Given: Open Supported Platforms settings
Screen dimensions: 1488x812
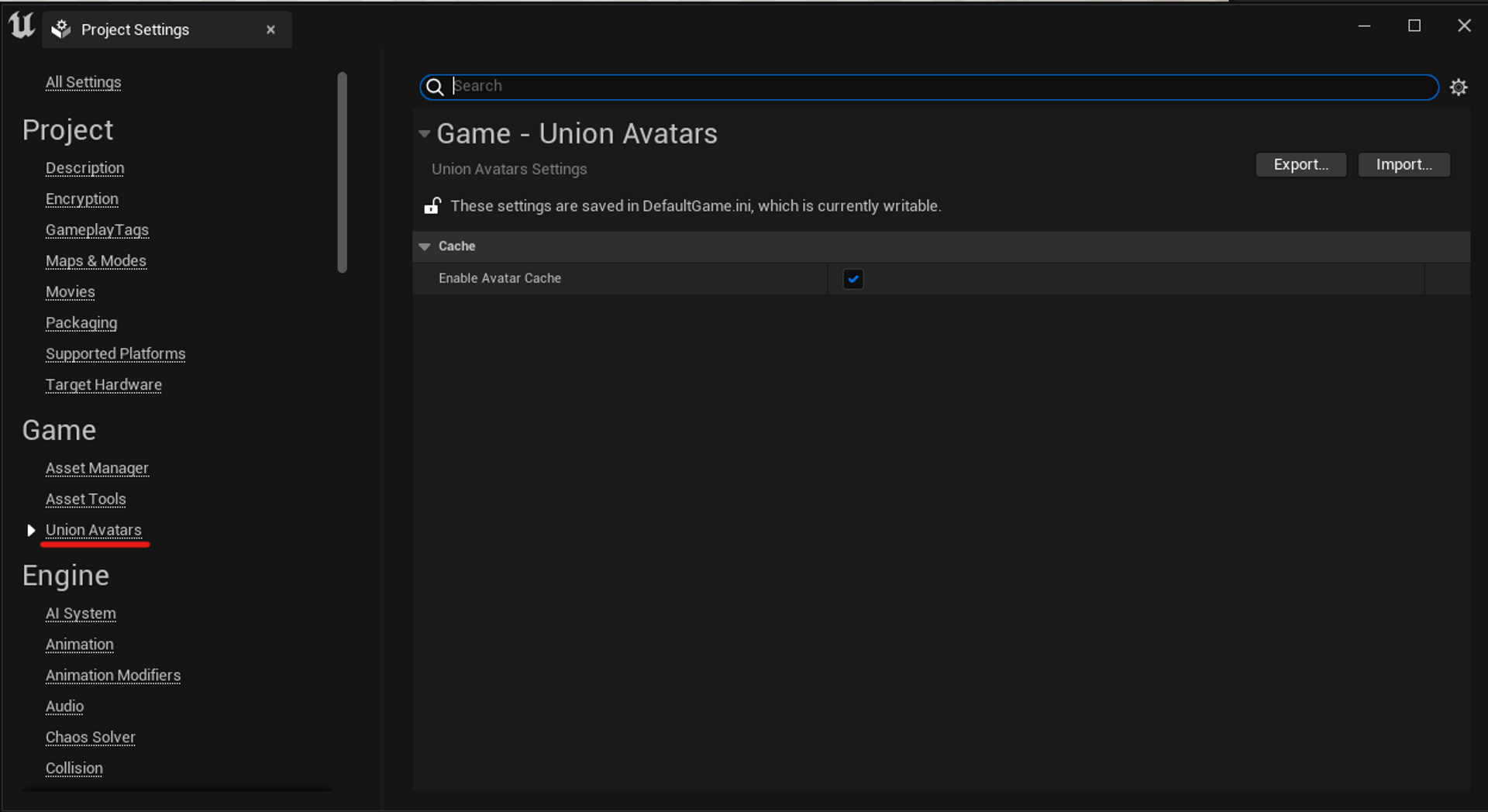Looking at the screenshot, I should pos(115,354).
